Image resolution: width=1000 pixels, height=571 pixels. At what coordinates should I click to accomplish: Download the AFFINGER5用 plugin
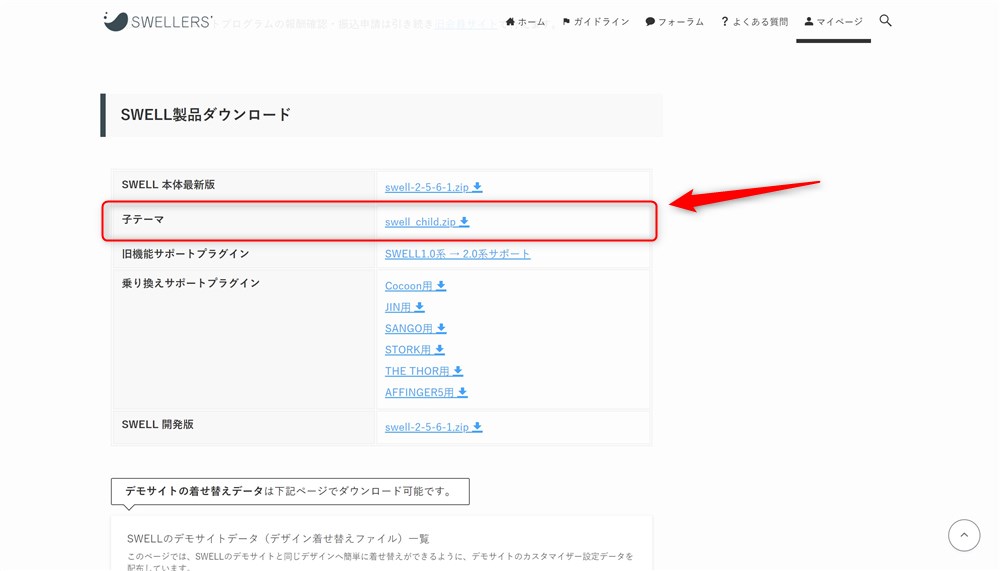click(x=426, y=392)
